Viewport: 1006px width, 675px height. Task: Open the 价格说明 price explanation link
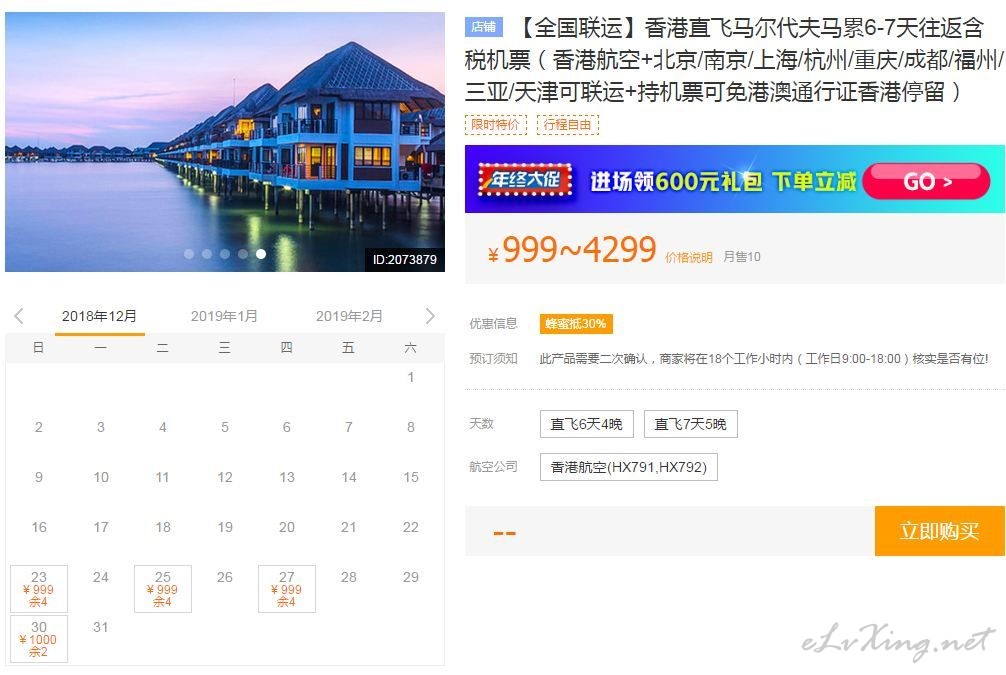coord(688,257)
